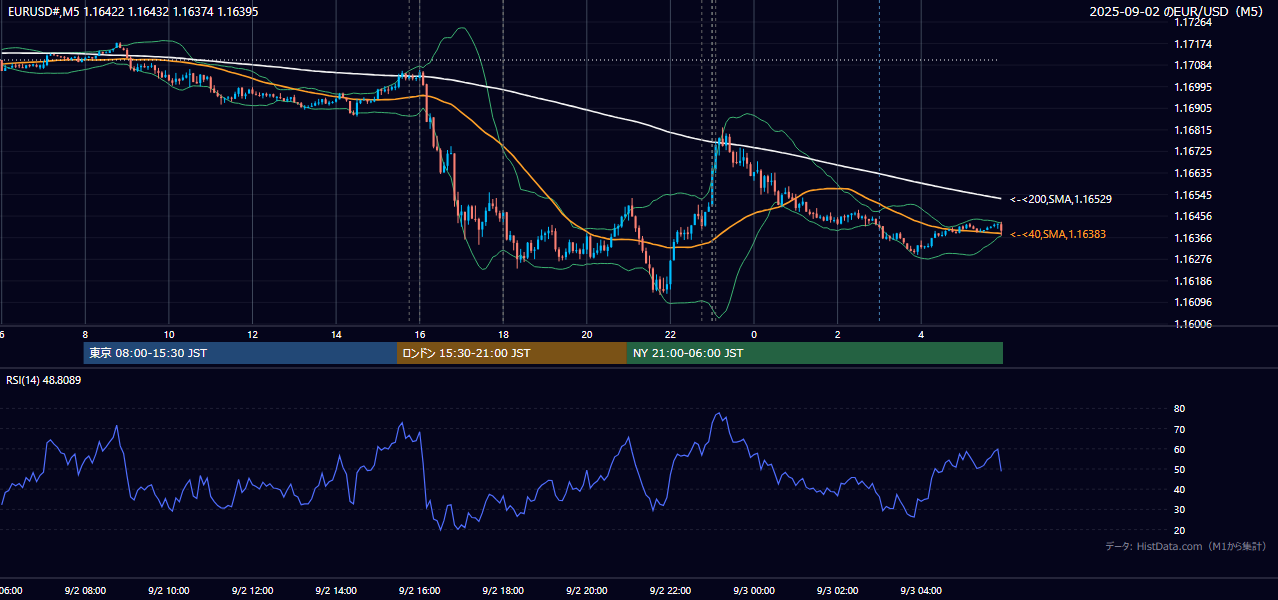
Task: Click the 9/3 02:00 bottom time label
Action: pos(838,591)
